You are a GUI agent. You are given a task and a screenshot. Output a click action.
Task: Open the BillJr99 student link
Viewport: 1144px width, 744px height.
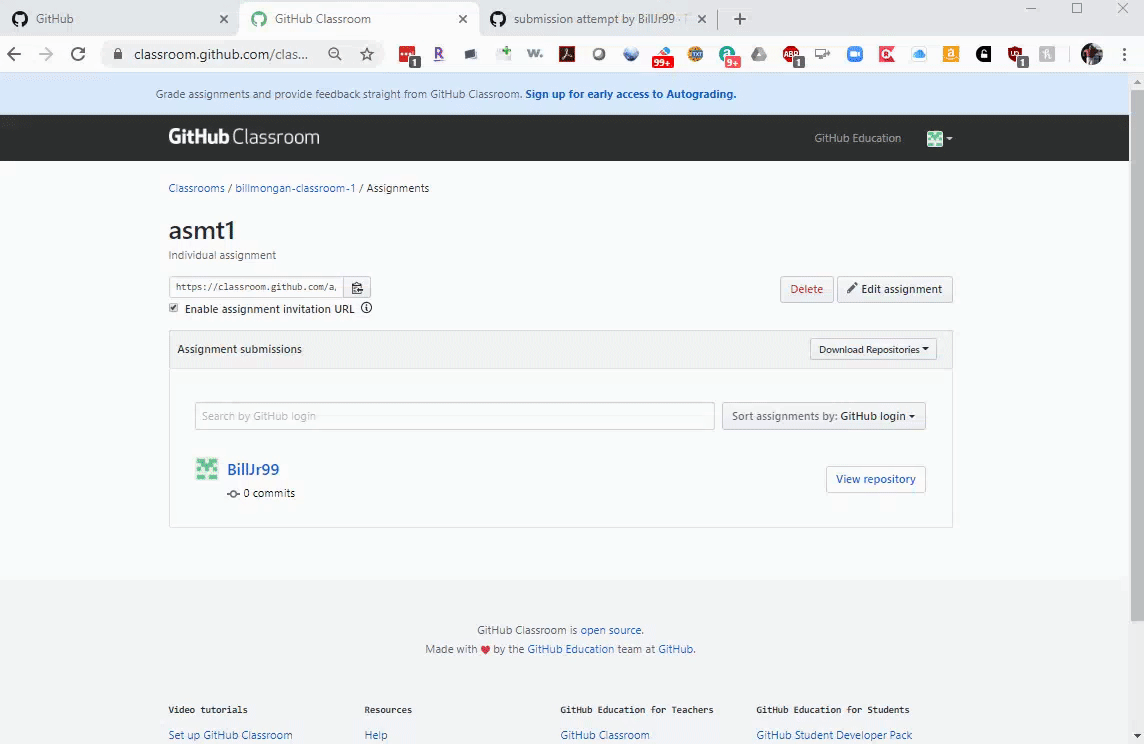[253, 469]
